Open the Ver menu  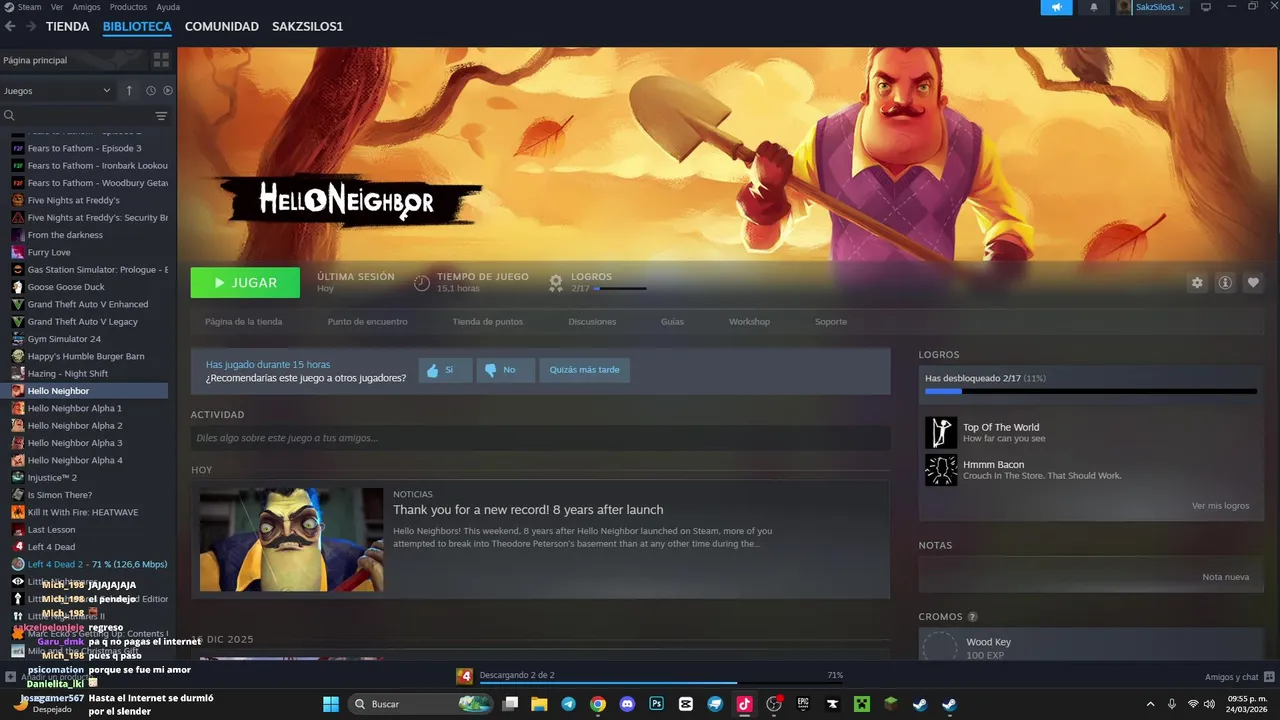pos(57,7)
